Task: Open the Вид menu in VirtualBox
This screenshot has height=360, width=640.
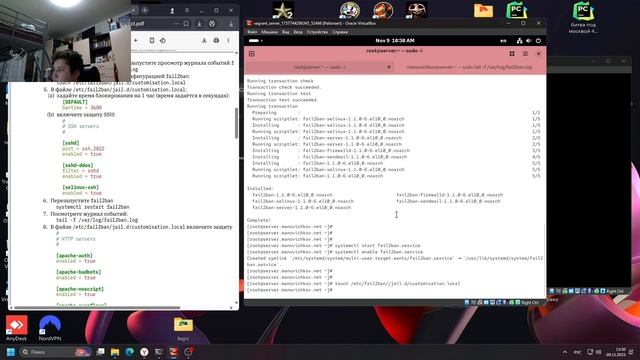Action: (x=286, y=32)
